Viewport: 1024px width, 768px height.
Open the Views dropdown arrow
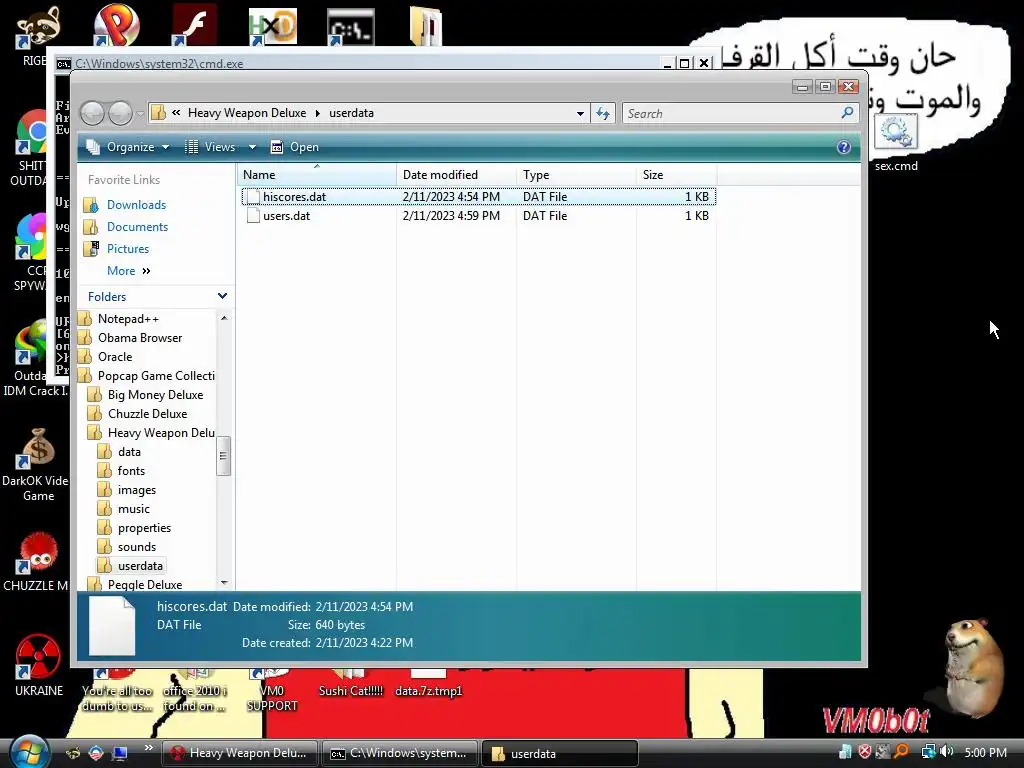tap(252, 147)
